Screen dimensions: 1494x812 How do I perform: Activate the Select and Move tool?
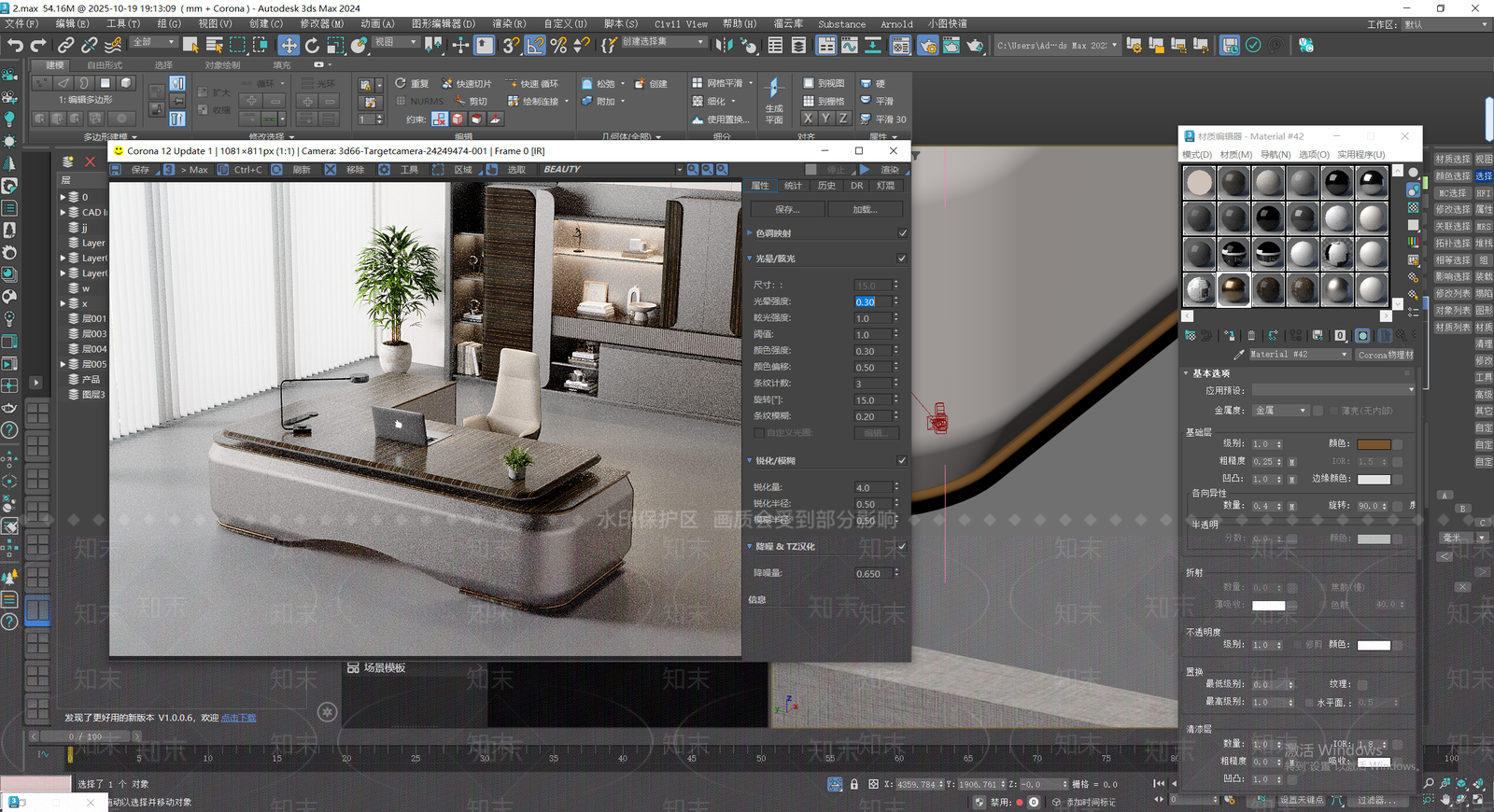289,45
